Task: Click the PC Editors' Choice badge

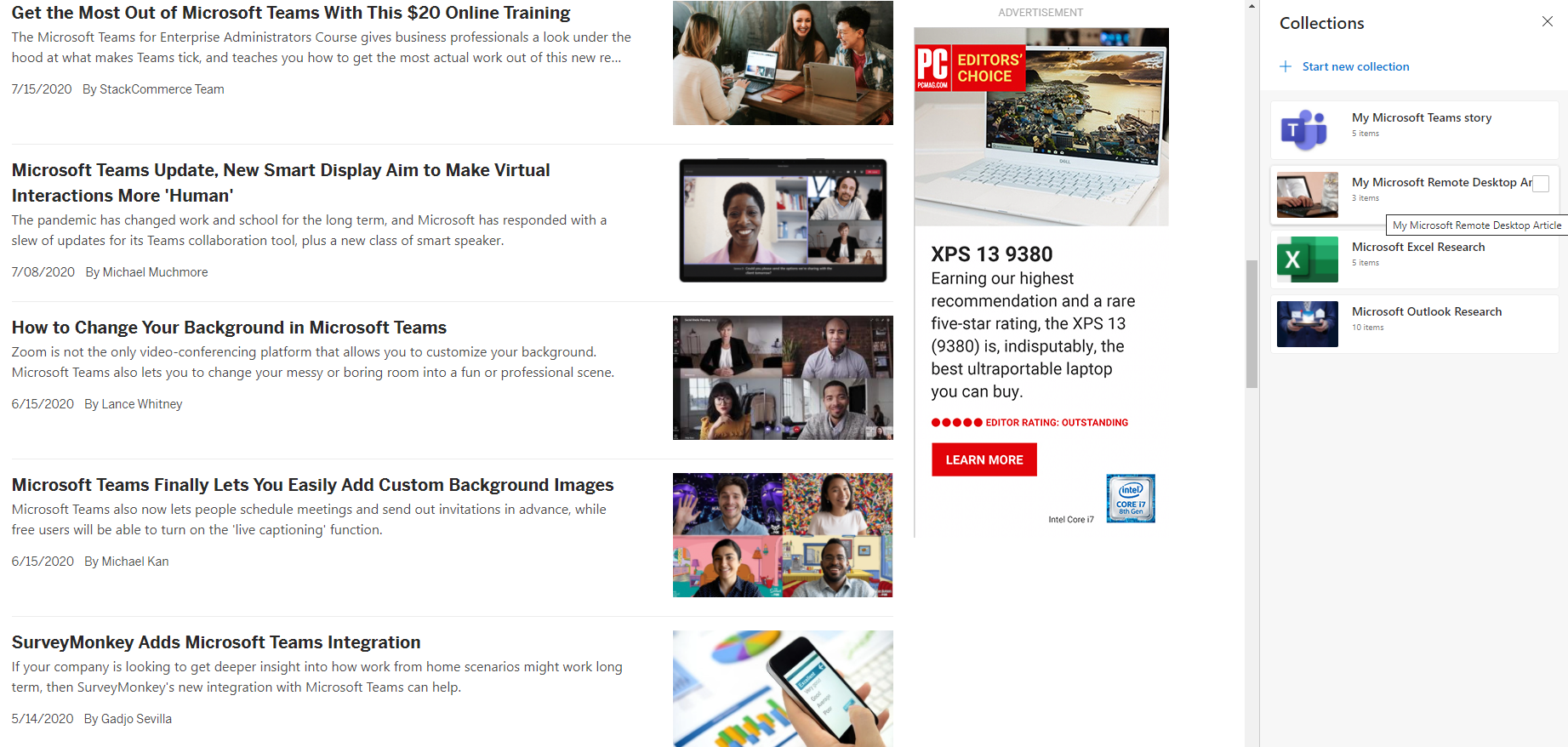Action: point(970,68)
